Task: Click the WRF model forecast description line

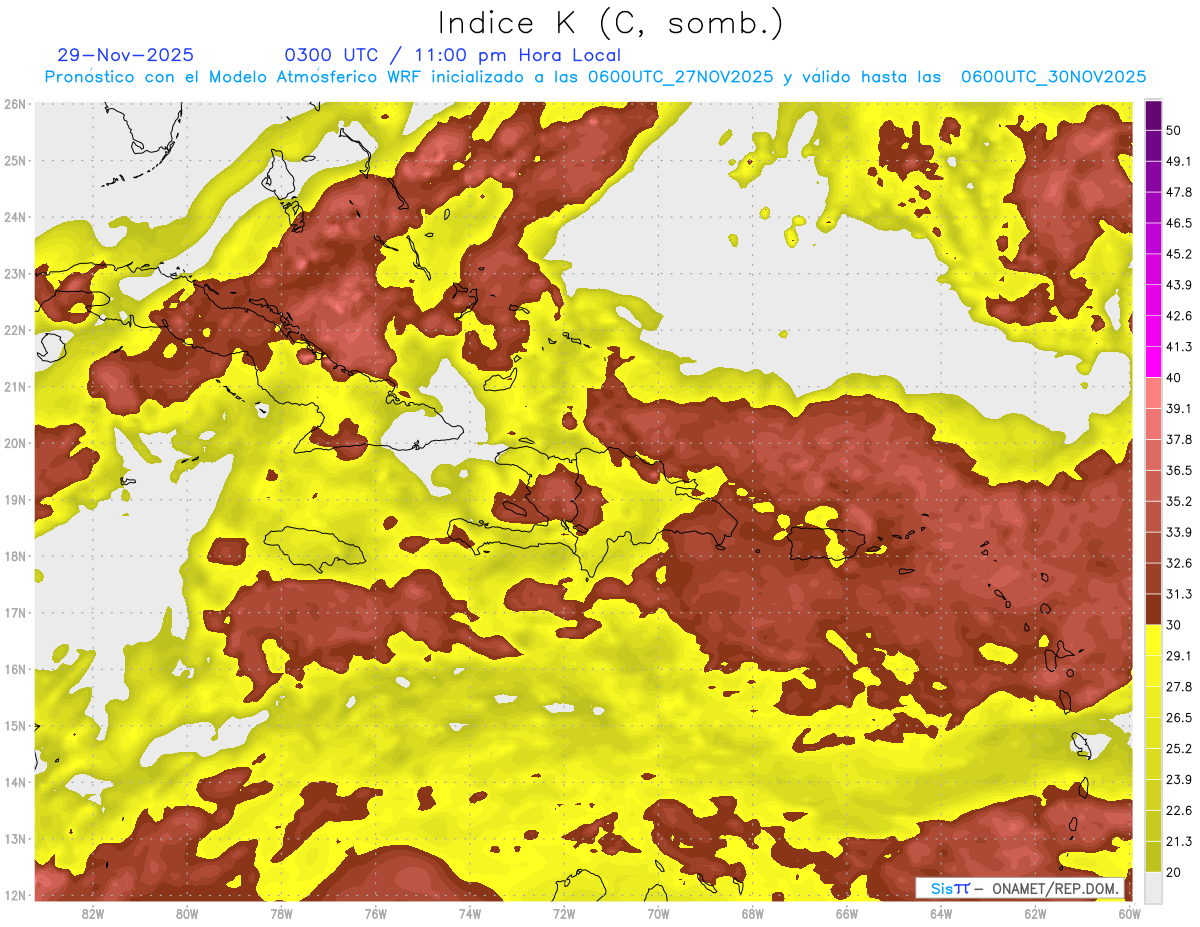Action: pos(595,77)
